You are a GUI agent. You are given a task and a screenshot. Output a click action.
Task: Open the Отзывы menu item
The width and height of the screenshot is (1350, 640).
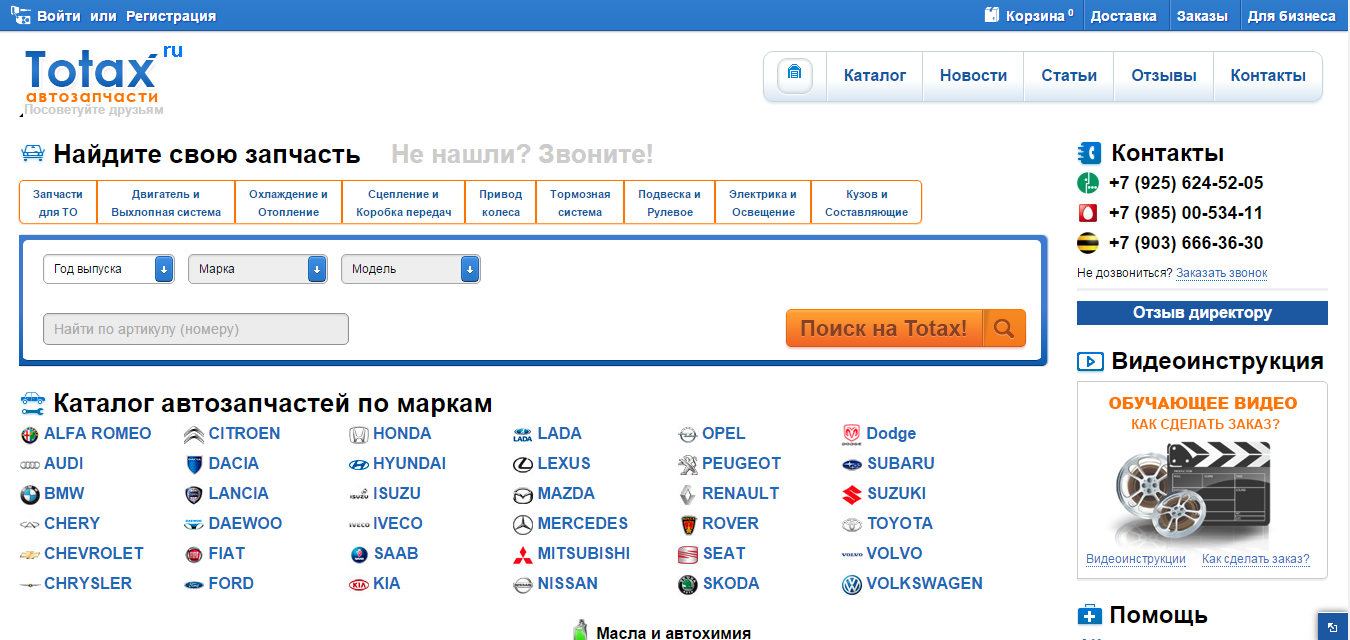[1164, 76]
